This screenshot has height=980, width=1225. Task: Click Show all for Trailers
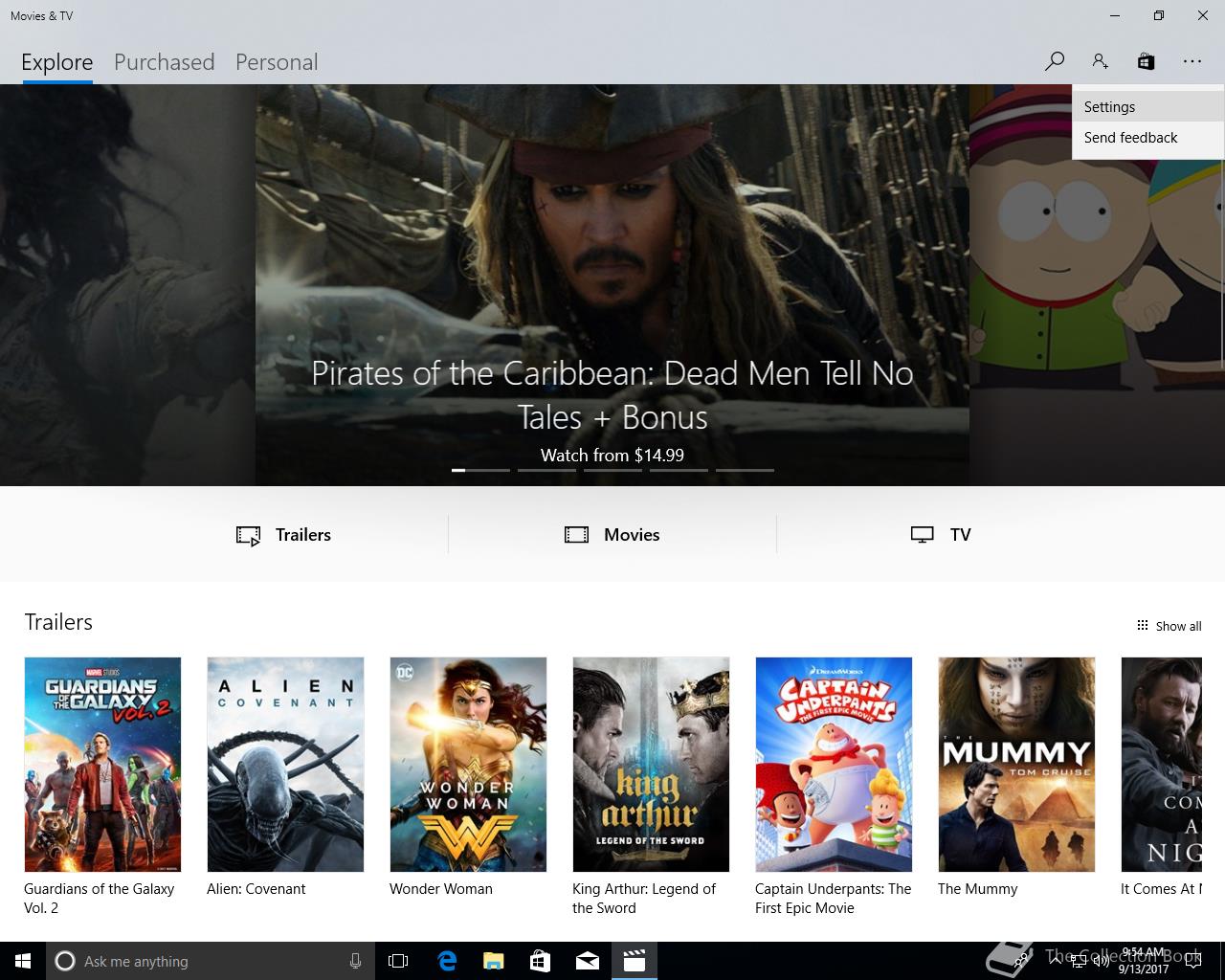click(x=1169, y=626)
